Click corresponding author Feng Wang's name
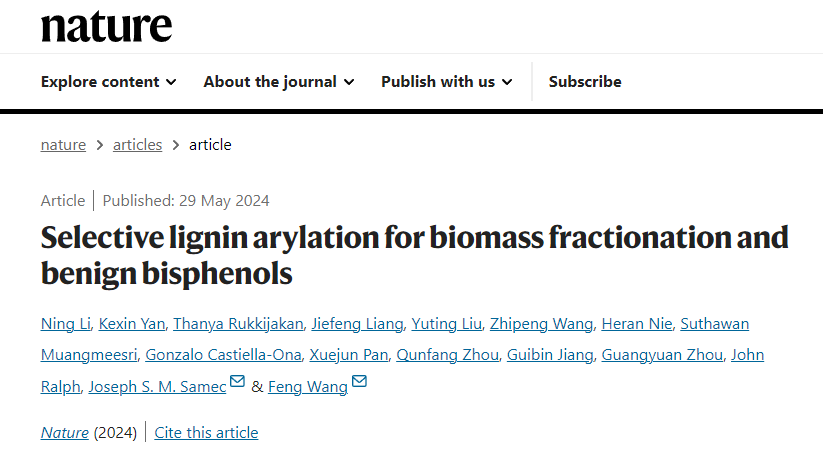The image size is (823, 459). click(307, 387)
